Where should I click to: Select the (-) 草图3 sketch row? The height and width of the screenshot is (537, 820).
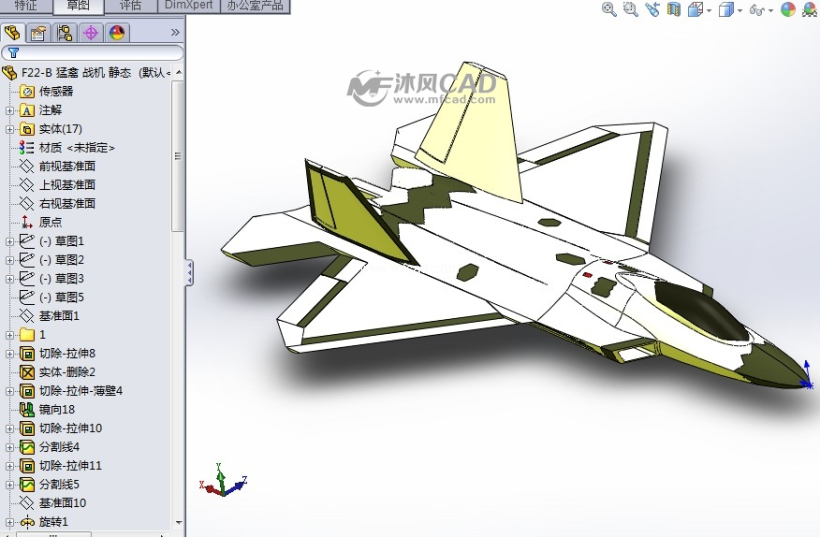point(52,279)
